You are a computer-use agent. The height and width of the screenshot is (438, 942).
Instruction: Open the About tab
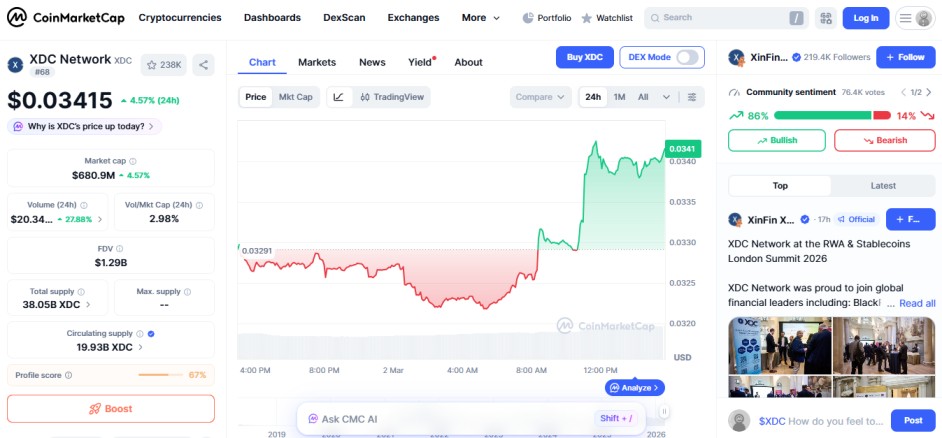click(469, 62)
